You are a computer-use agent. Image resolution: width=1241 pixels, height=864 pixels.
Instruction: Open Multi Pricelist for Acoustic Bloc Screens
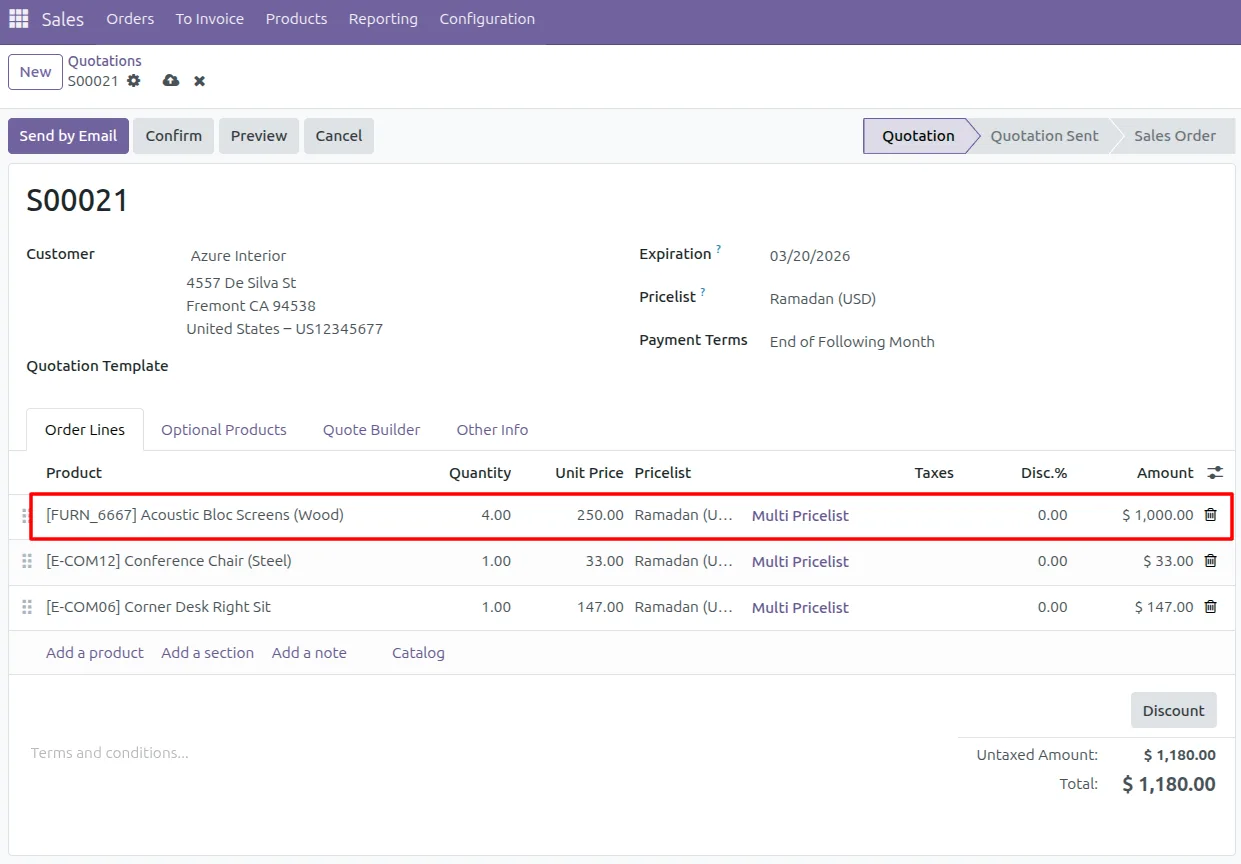[800, 516]
